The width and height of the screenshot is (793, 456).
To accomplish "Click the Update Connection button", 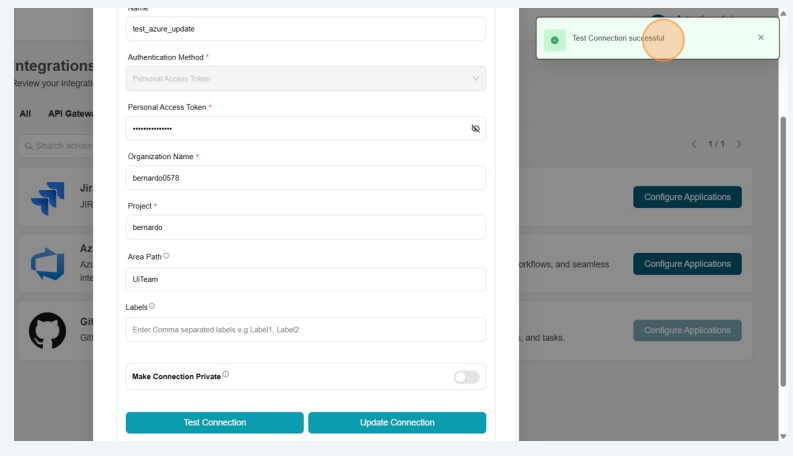I will (397, 423).
